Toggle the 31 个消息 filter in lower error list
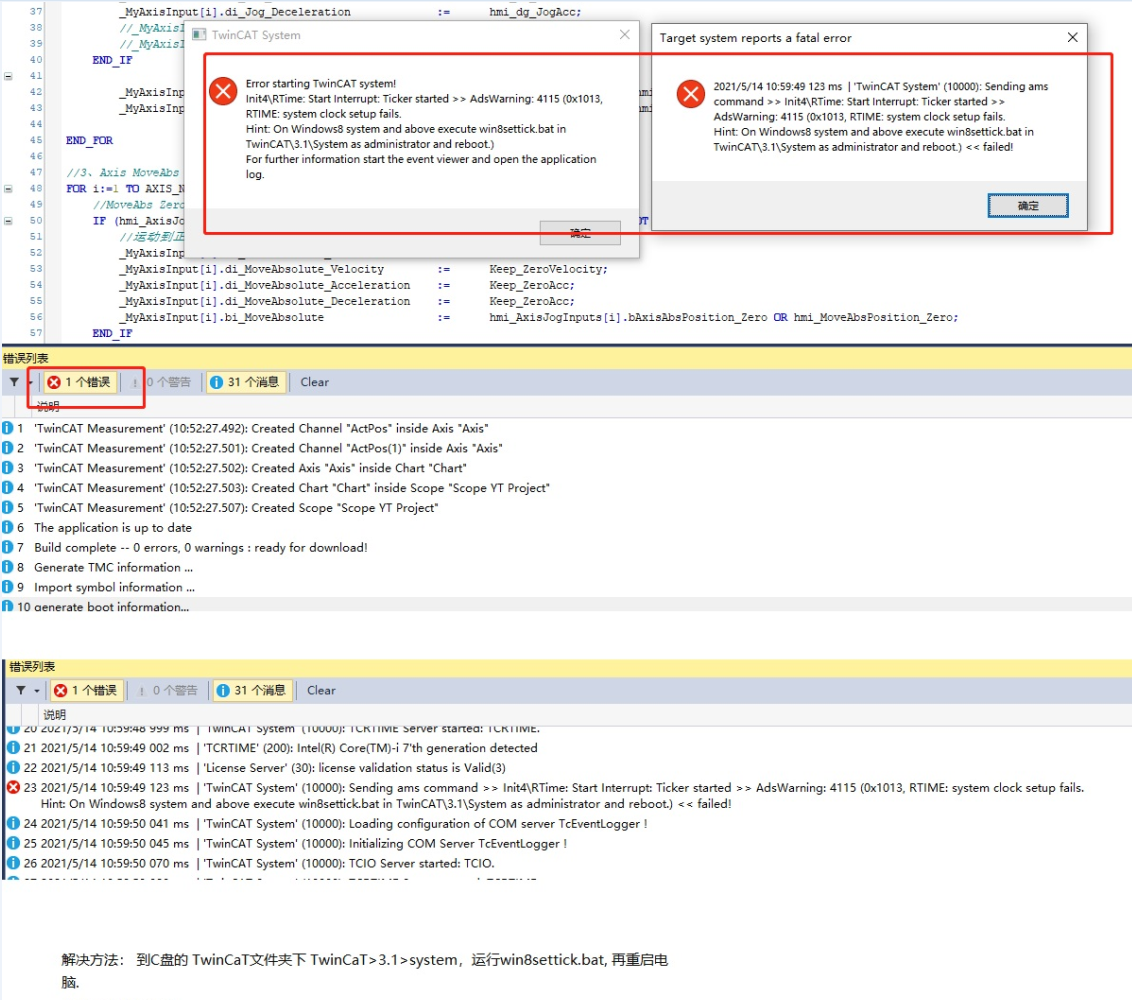Viewport: 1132px width, 1000px height. (252, 690)
